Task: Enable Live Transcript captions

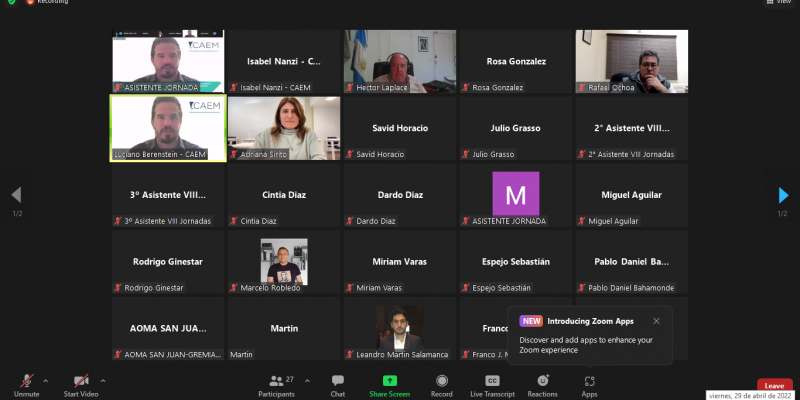Action: click(x=492, y=385)
